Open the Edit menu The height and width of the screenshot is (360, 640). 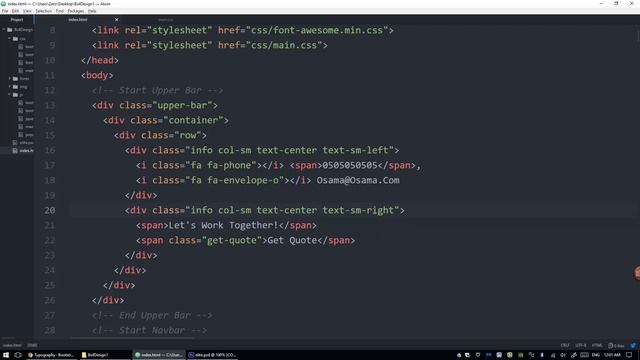[16, 11]
